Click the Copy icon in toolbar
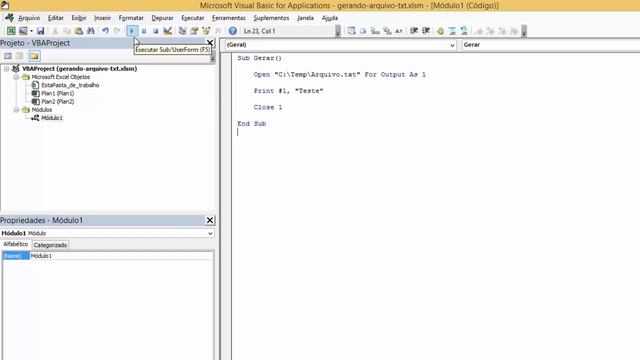Image resolution: width=640 pixels, height=360 pixels. (x=67, y=31)
